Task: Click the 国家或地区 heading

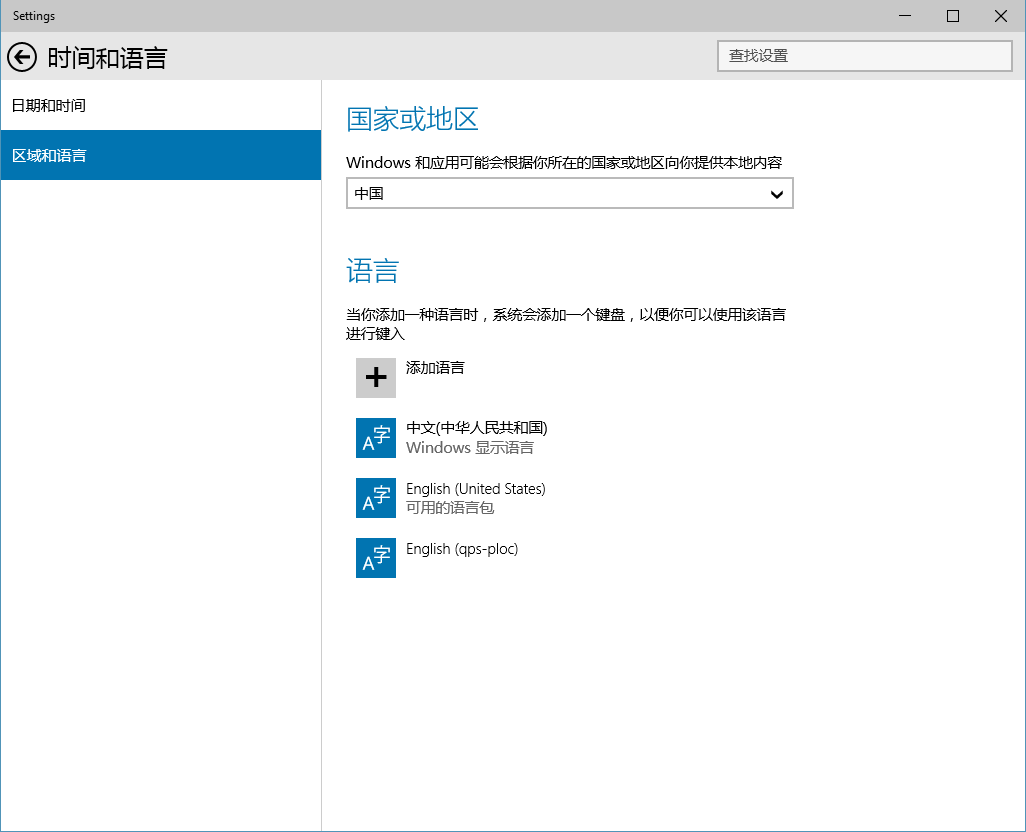Action: pos(412,119)
